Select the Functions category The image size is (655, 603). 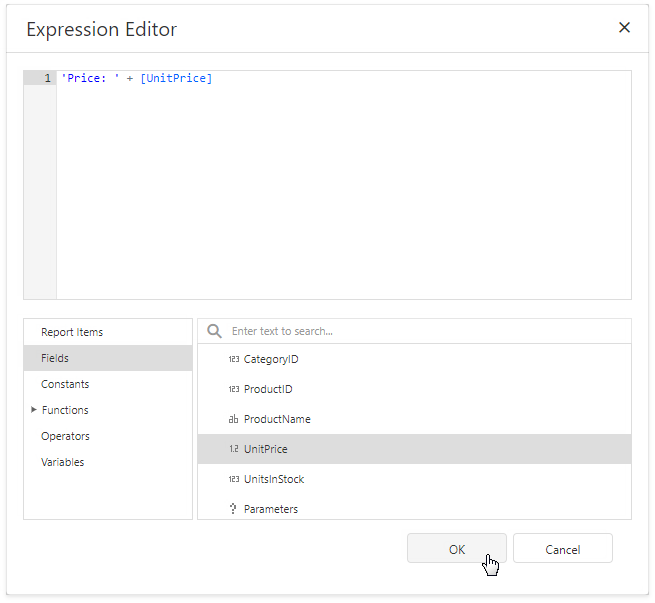(108, 410)
